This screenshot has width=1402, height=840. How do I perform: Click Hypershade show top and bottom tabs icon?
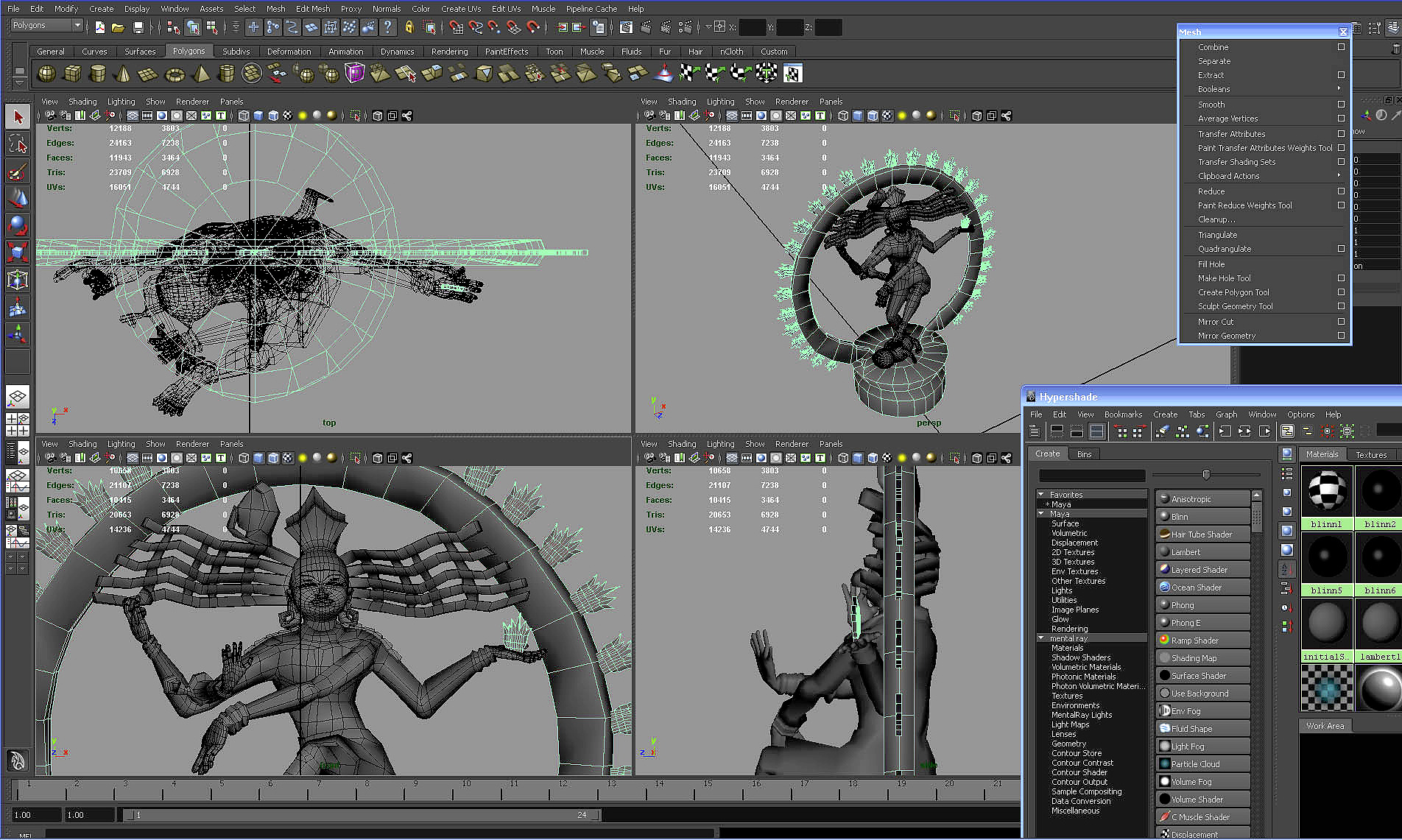pyautogui.click(x=1097, y=431)
